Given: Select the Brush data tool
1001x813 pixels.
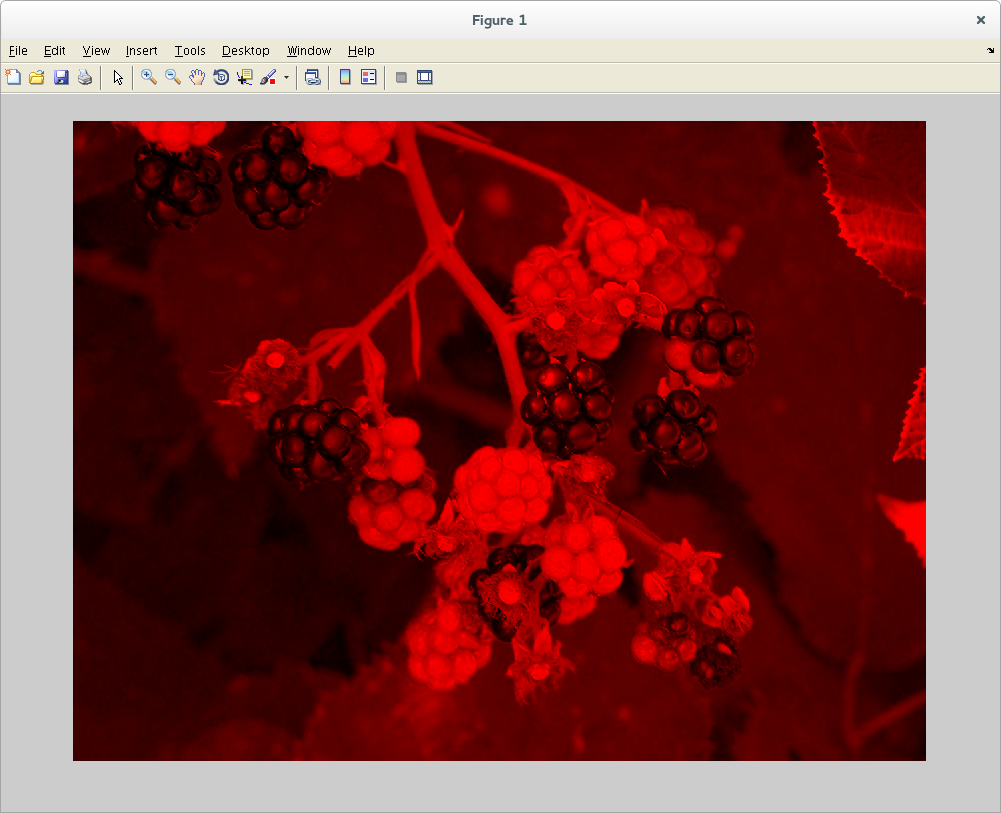Looking at the screenshot, I should click(x=268, y=77).
